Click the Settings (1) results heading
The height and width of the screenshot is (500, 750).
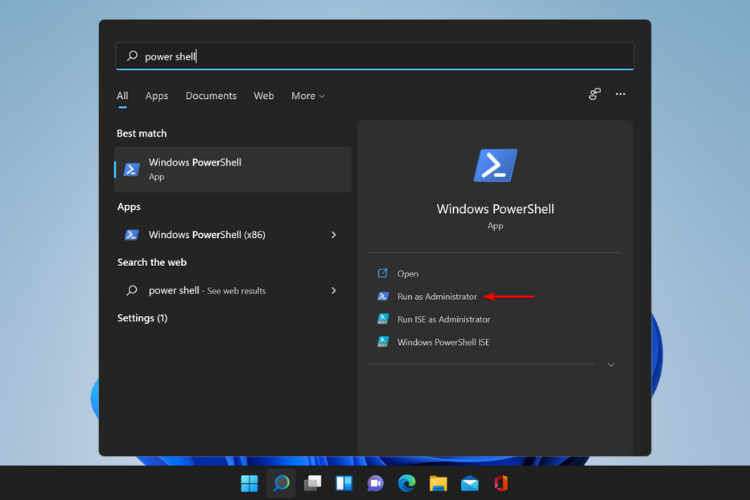(x=142, y=318)
